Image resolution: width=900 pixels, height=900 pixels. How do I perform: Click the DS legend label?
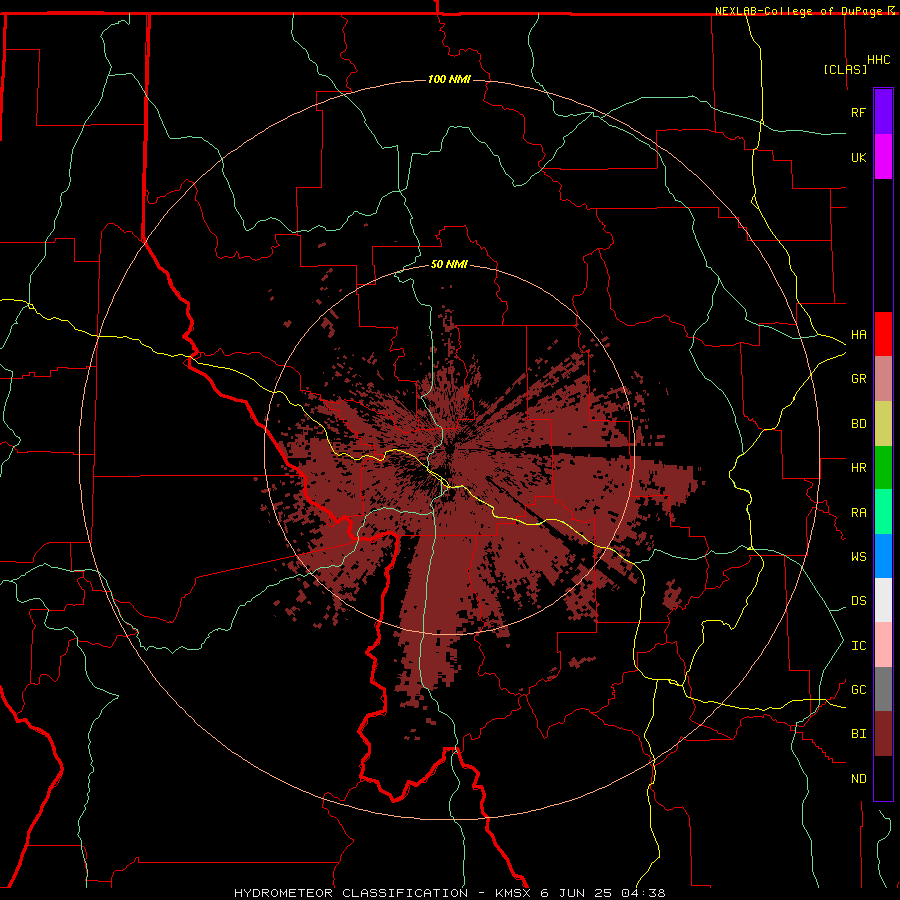click(x=858, y=601)
